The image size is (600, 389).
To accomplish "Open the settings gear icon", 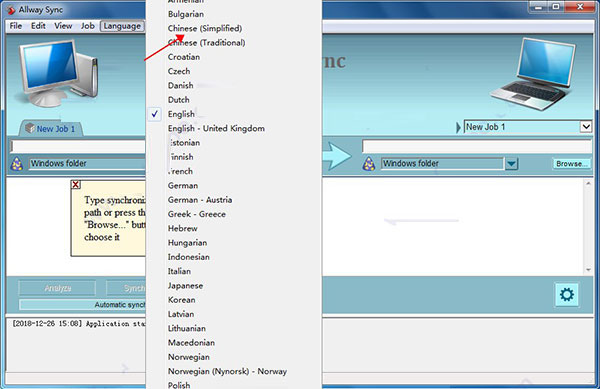I will click(x=567, y=295).
